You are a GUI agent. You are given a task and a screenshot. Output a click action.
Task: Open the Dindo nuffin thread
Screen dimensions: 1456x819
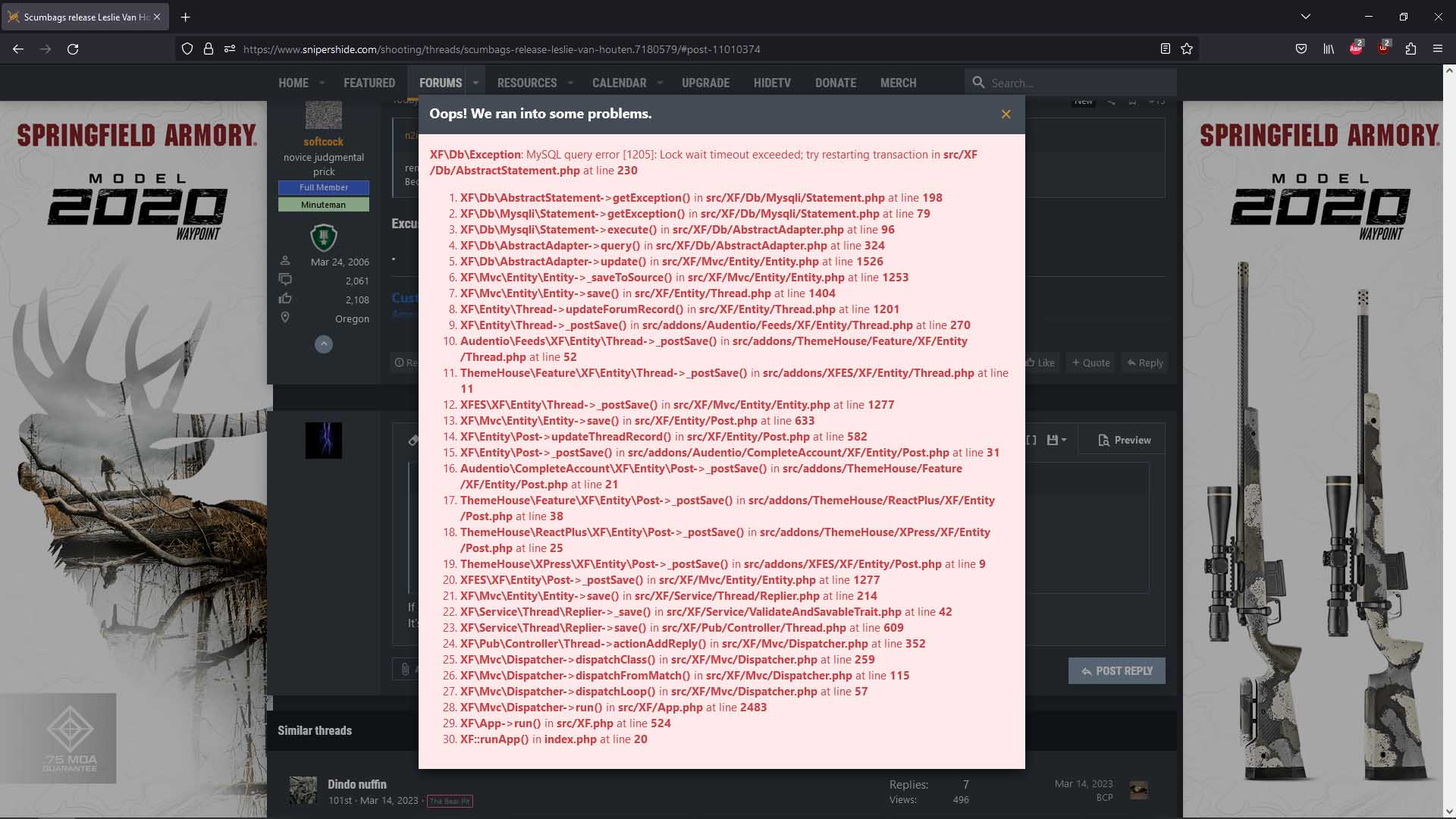point(357,784)
